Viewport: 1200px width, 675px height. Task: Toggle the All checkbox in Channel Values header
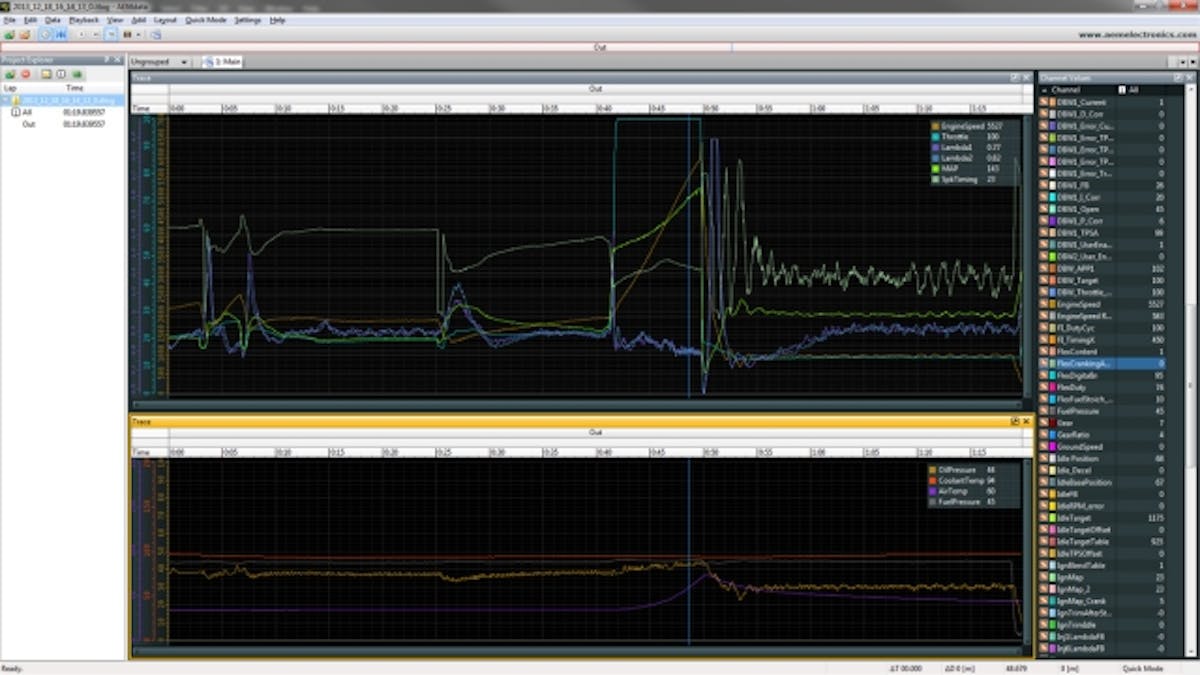pos(1121,89)
